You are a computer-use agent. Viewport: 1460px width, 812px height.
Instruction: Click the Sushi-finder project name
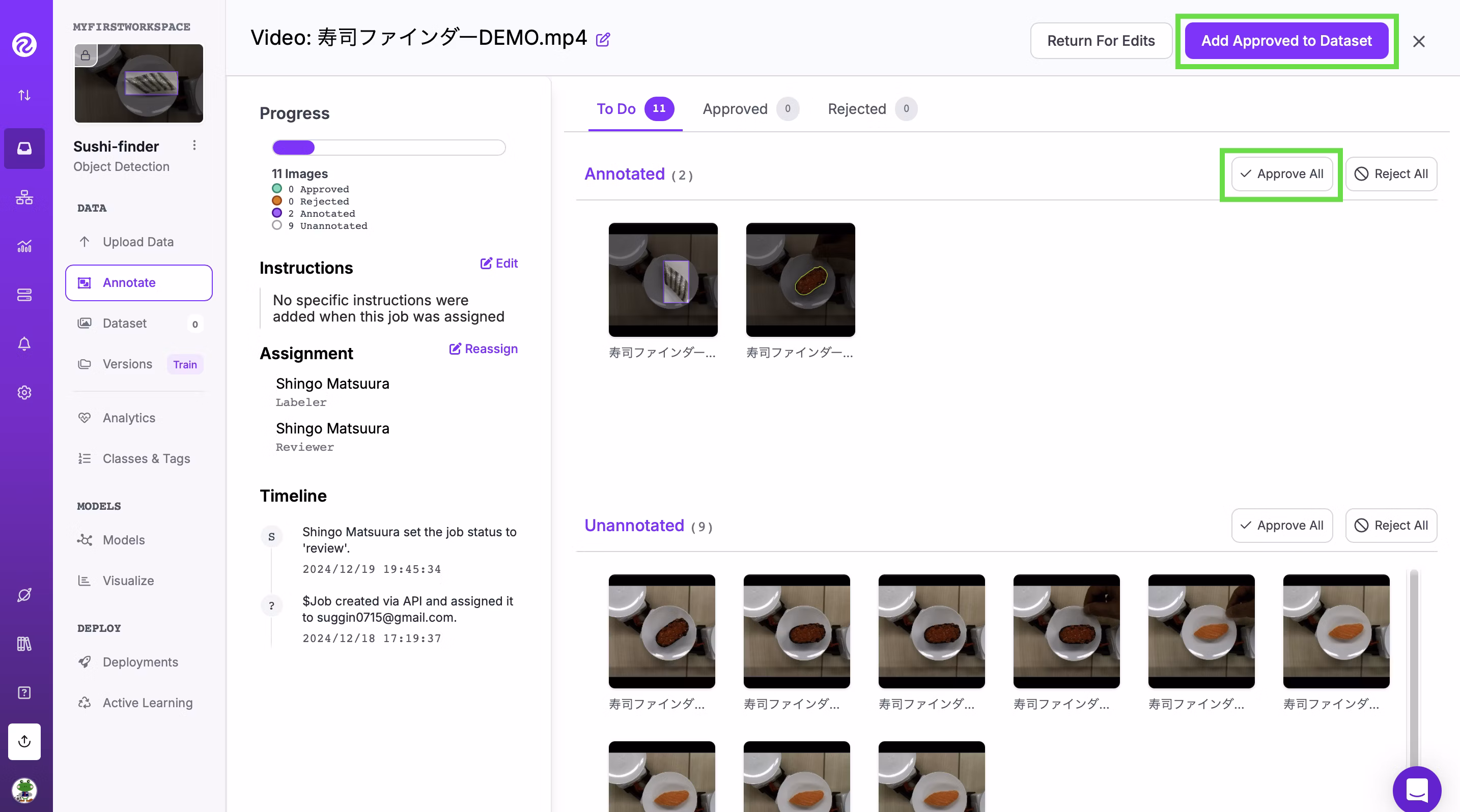point(116,147)
